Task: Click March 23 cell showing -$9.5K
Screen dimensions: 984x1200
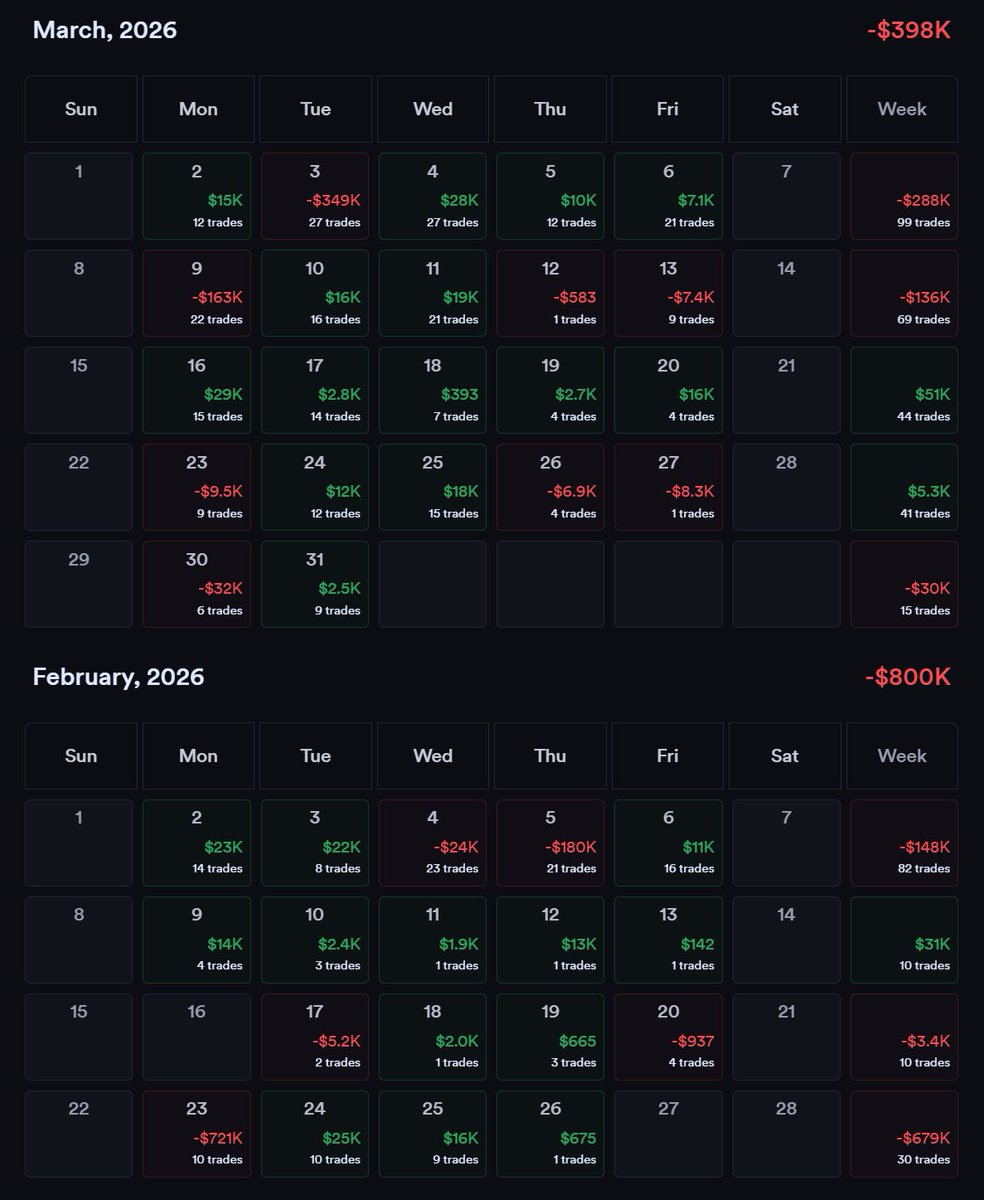Action: click(x=197, y=487)
